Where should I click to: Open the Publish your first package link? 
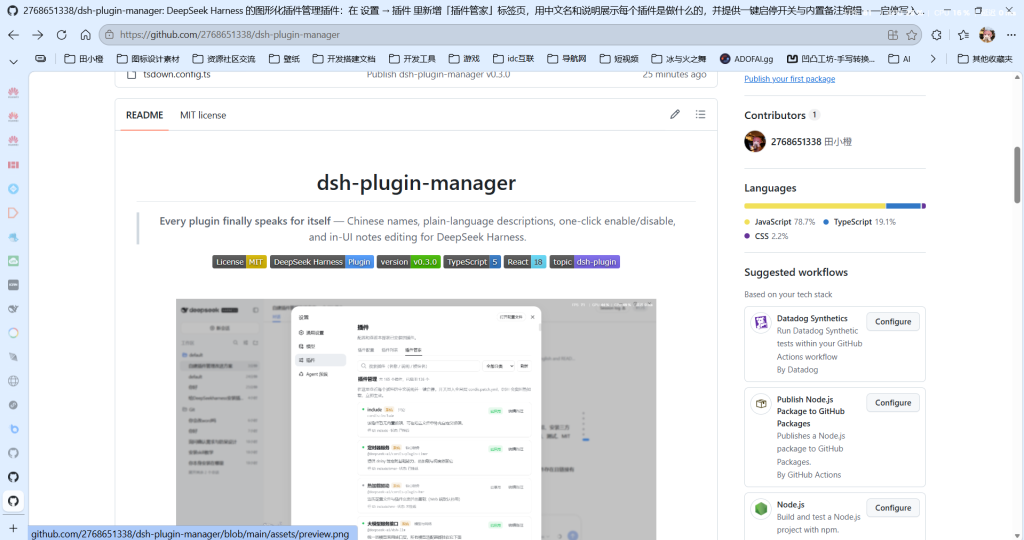point(790,79)
